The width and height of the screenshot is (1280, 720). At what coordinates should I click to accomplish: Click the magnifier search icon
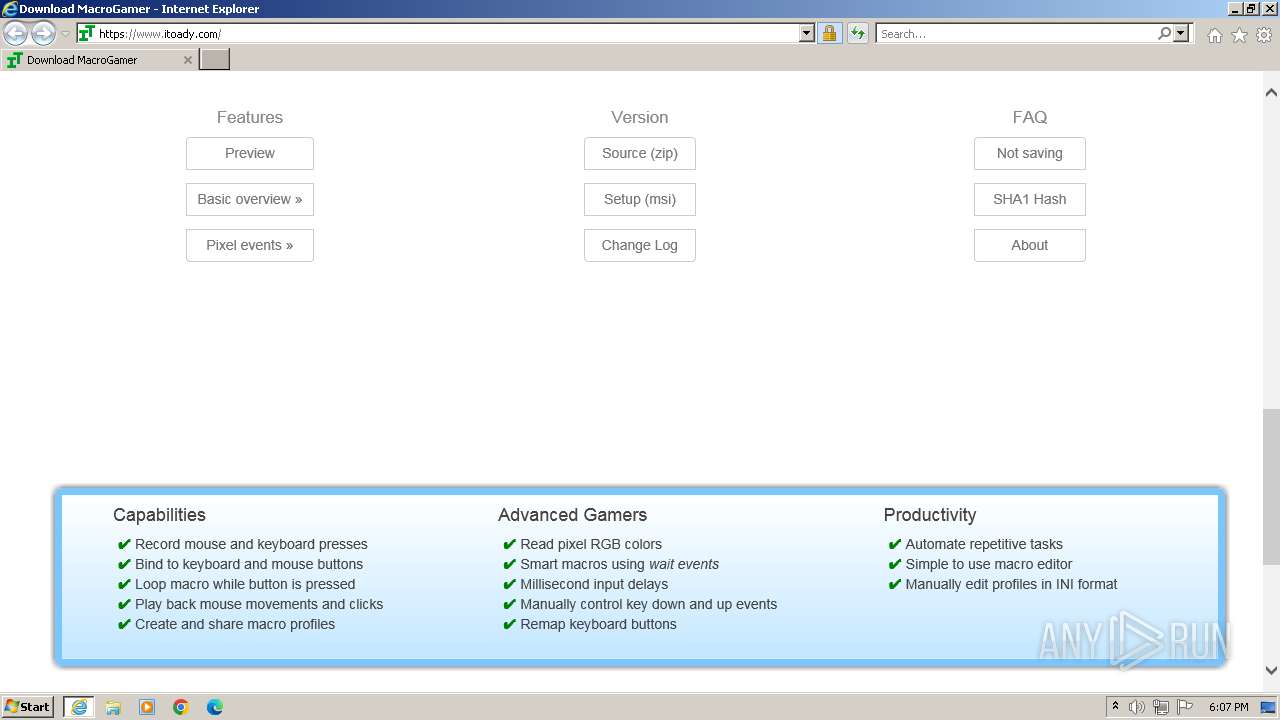1164,34
